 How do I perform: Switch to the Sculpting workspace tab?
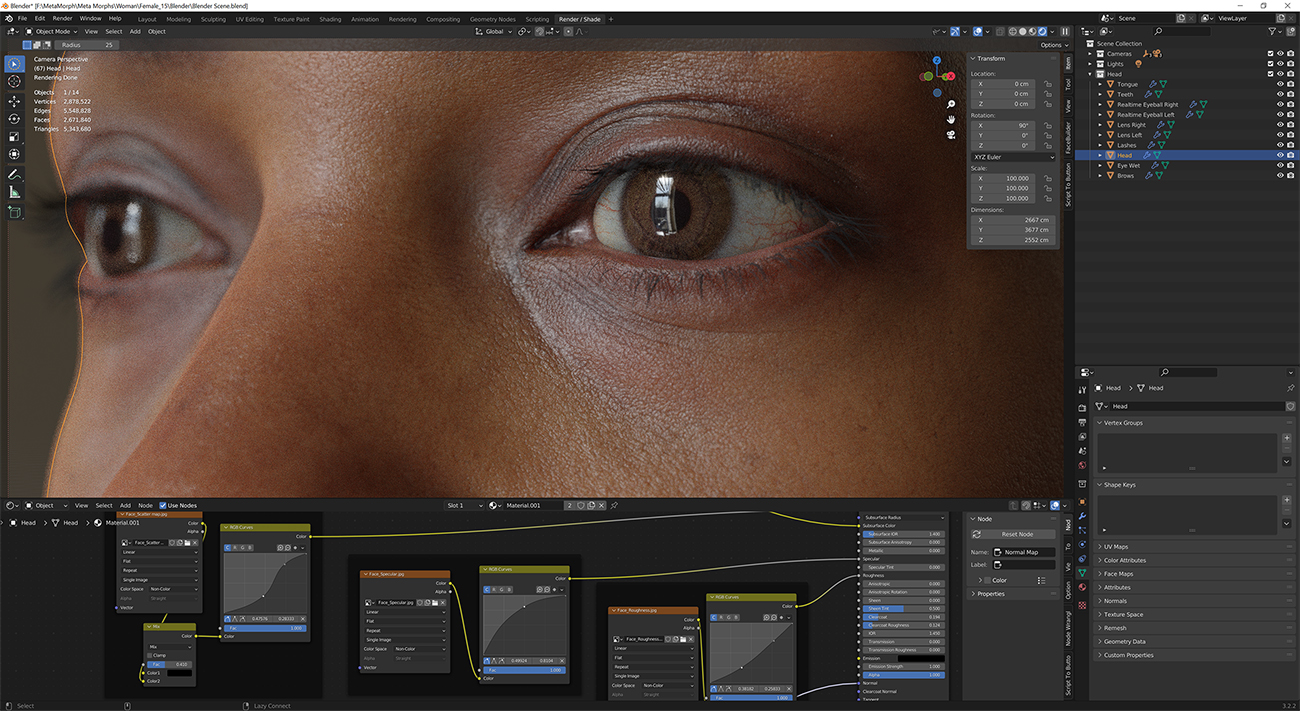213,19
